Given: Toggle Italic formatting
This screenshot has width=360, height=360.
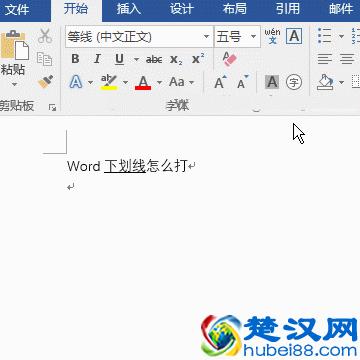Looking at the screenshot, I should (97, 59).
